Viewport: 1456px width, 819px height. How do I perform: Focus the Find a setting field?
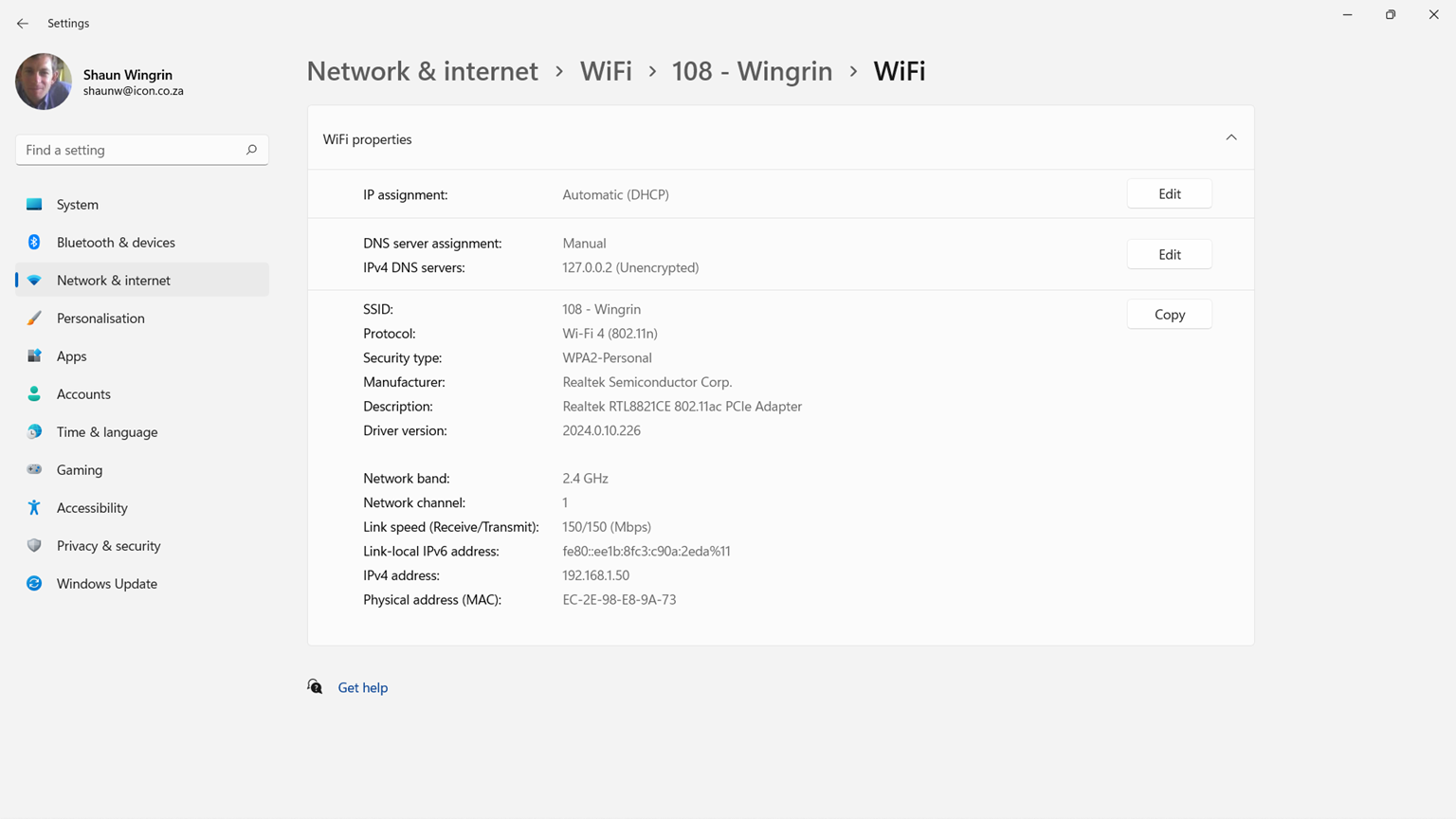(142, 150)
